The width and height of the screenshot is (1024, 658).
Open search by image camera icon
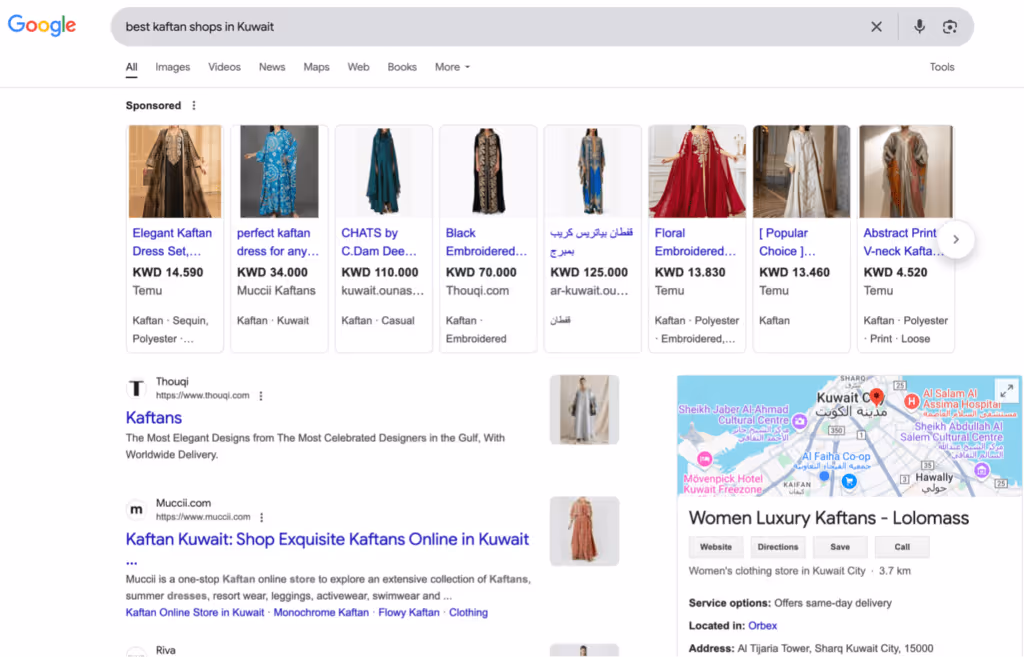tap(950, 27)
